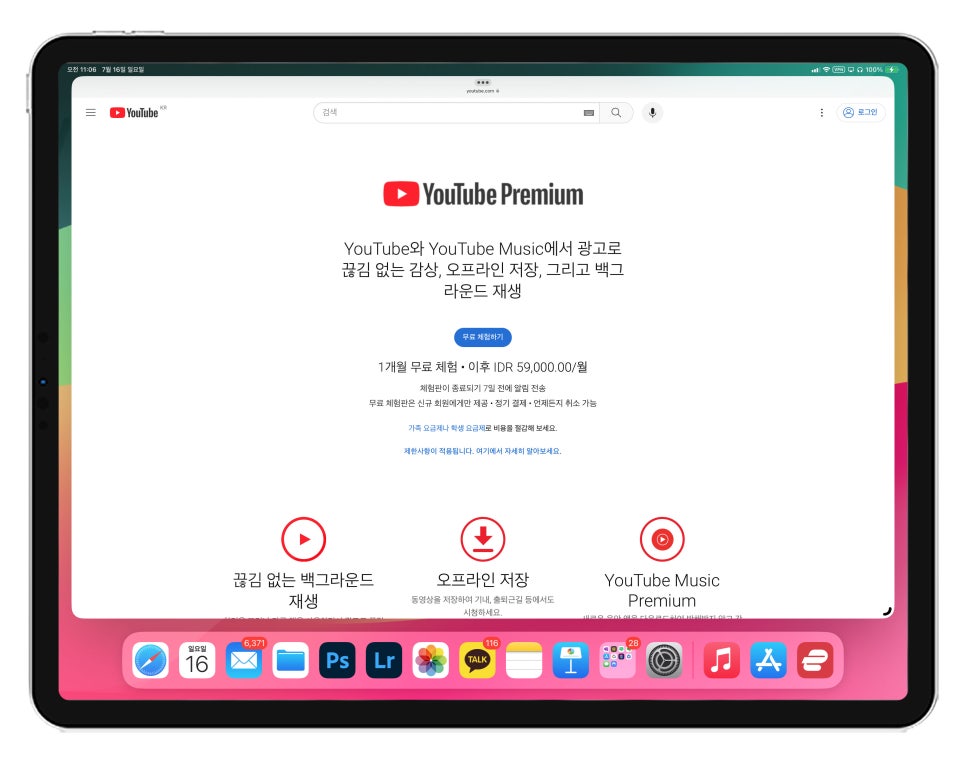Image resolution: width=966 pixels, height=763 pixels.
Task: Grab the window resize handle at the corner
Action: 887,611
